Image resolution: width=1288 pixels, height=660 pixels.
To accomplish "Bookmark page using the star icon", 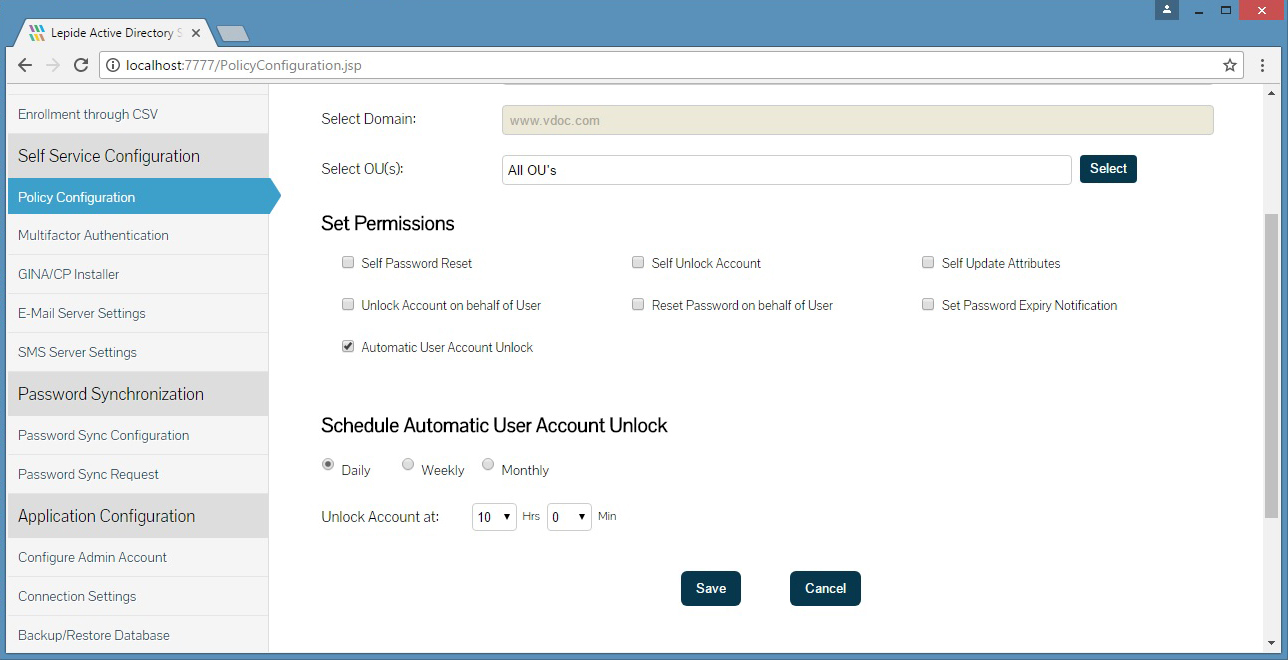I will [1230, 66].
